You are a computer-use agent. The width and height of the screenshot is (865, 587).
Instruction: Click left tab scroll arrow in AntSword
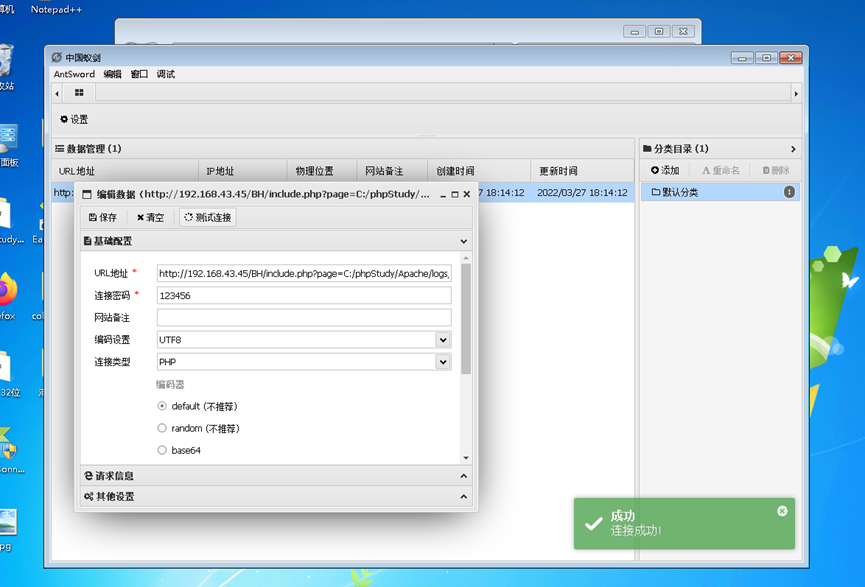57,94
